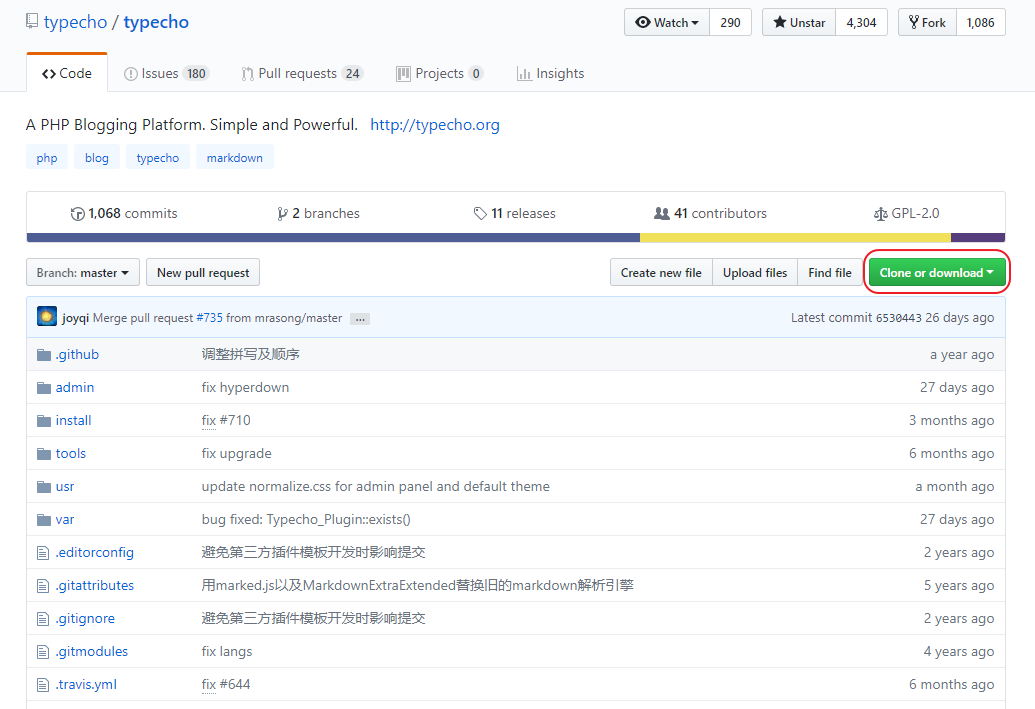This screenshot has width=1035, height=709.
Task: Click the .github folder icon
Action: [44, 355]
